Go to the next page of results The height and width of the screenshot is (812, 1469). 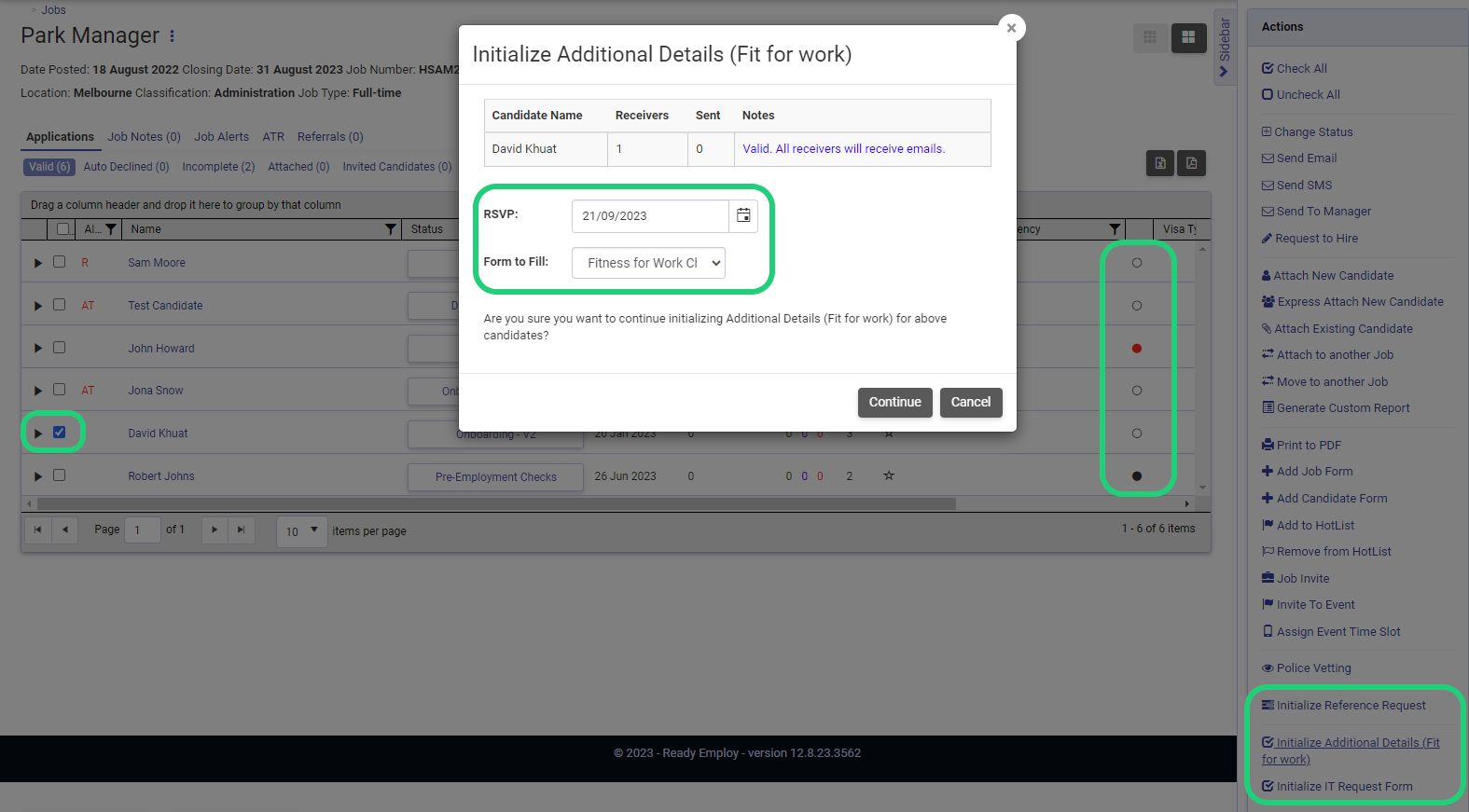click(x=215, y=530)
